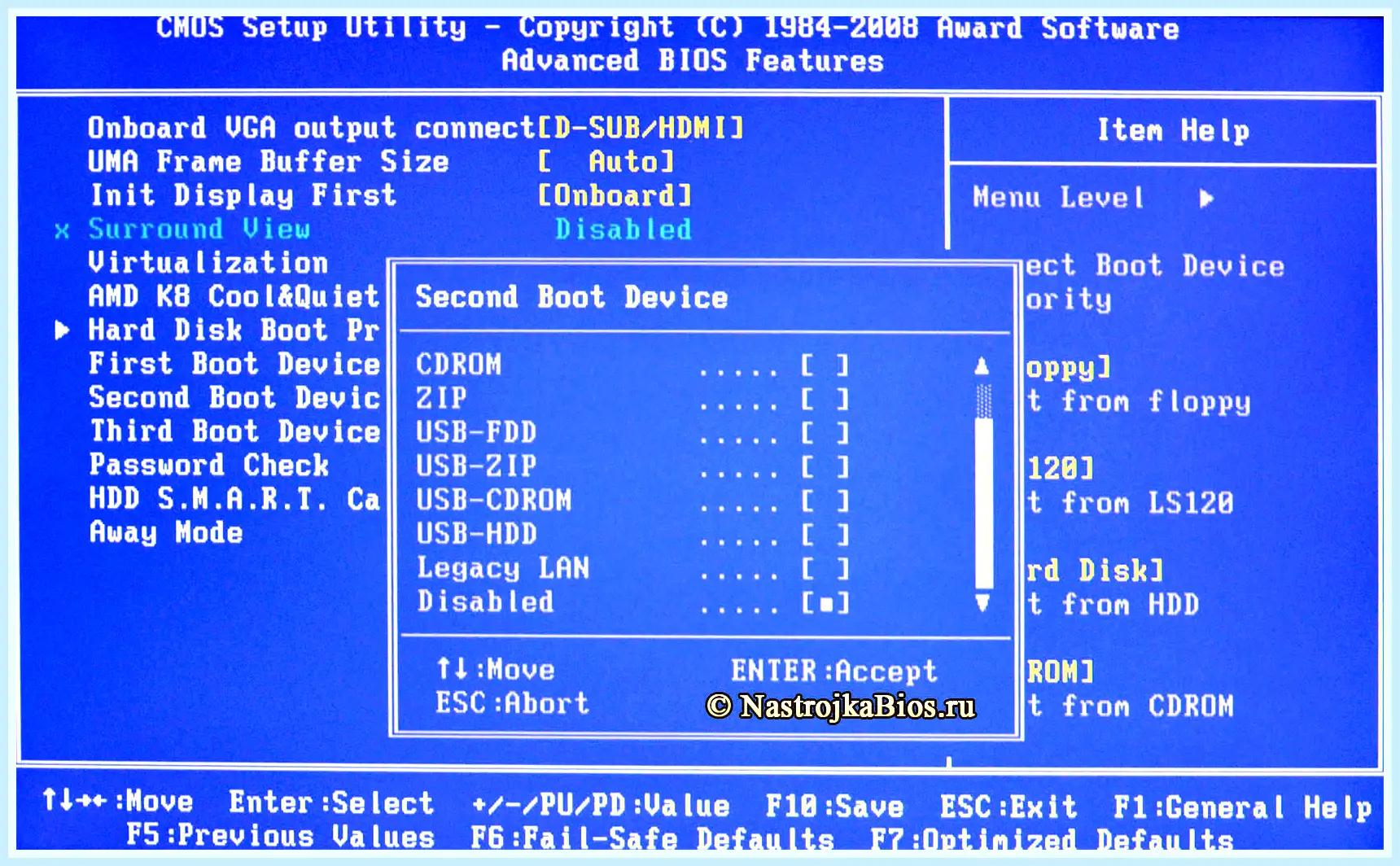
Task: Click the scroll-up arrow in the boot device popup
Action: pyautogui.click(x=982, y=366)
